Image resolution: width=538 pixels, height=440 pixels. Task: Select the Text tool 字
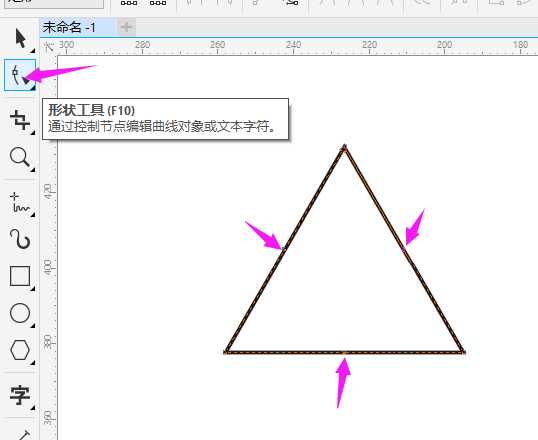(x=20, y=395)
